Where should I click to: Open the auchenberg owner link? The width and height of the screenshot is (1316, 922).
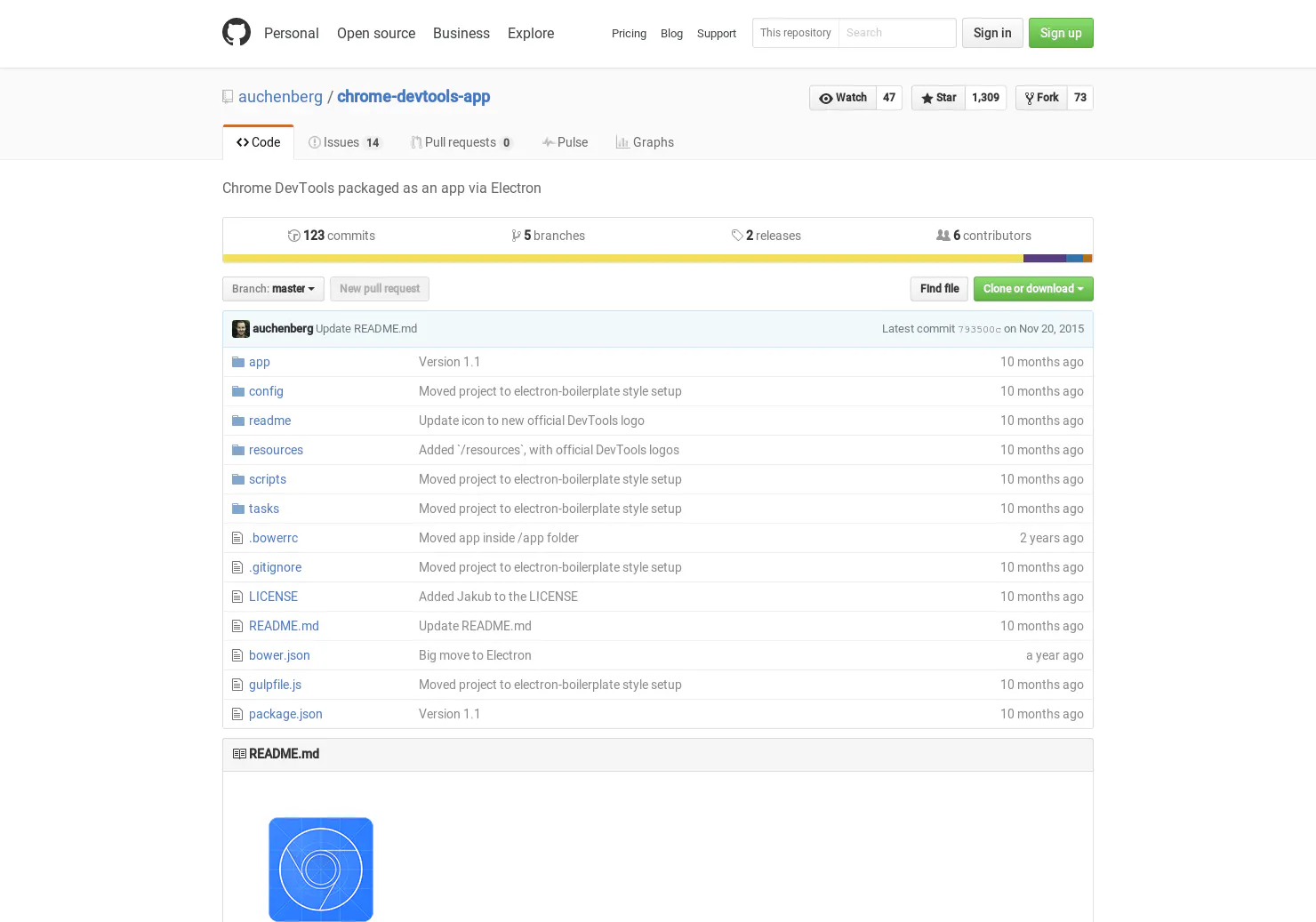[280, 97]
